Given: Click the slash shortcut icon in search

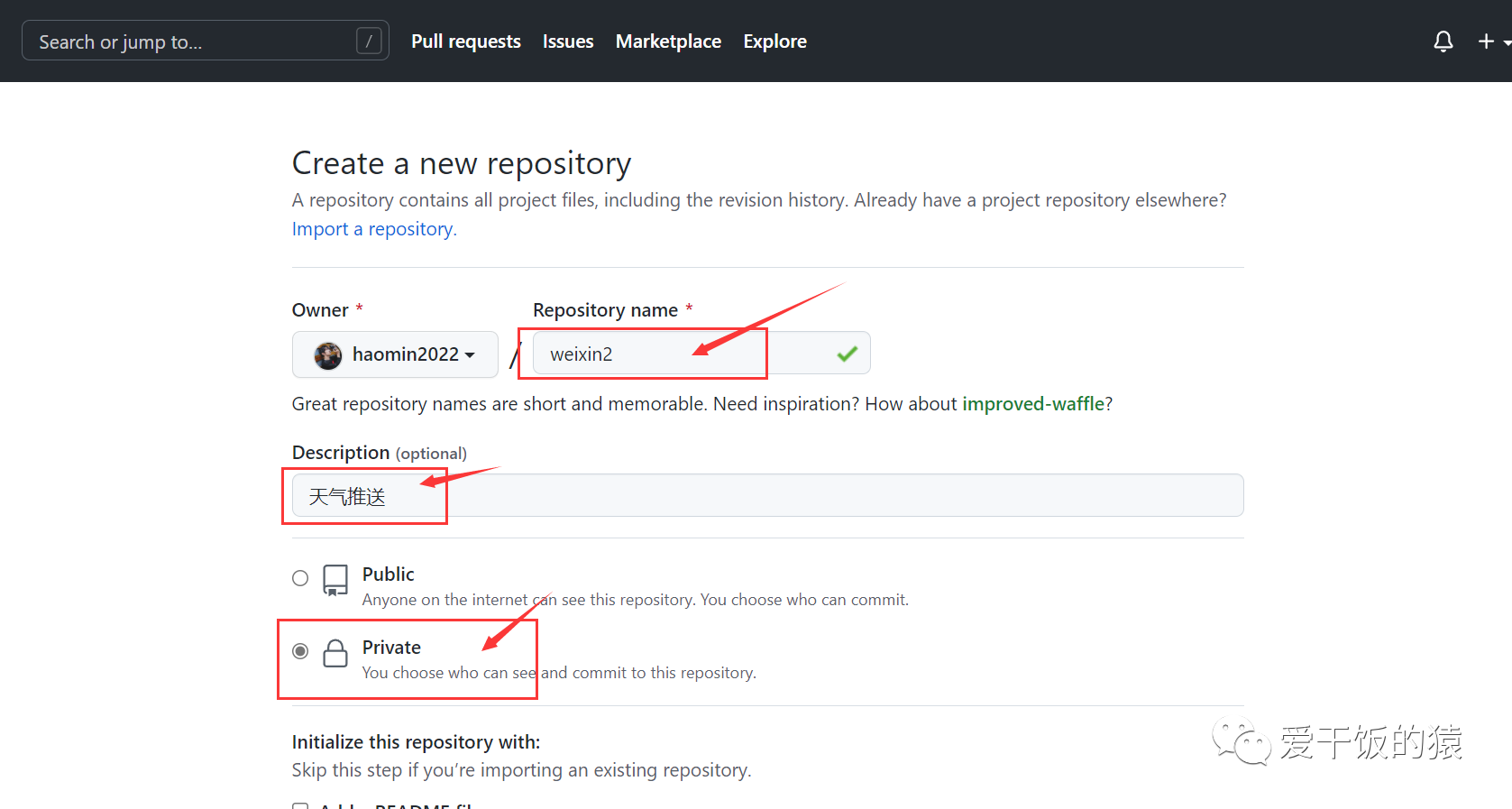Looking at the screenshot, I should (x=369, y=41).
